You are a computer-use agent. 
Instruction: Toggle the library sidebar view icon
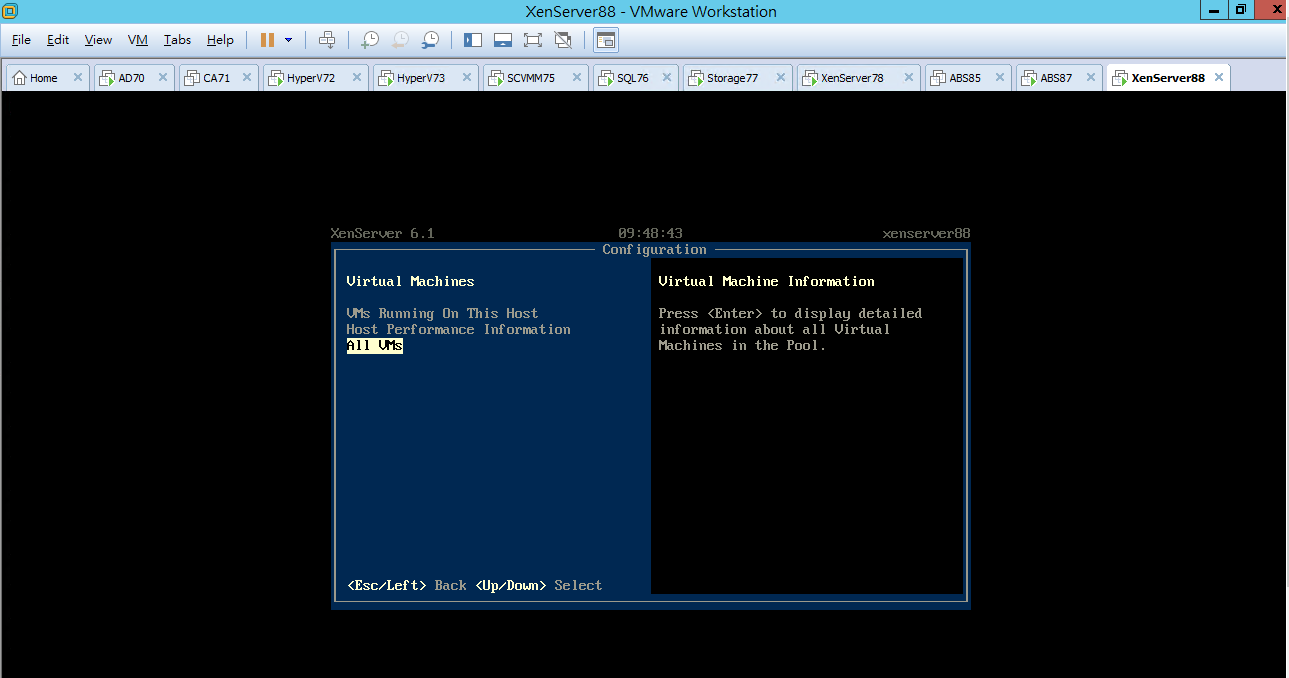473,40
